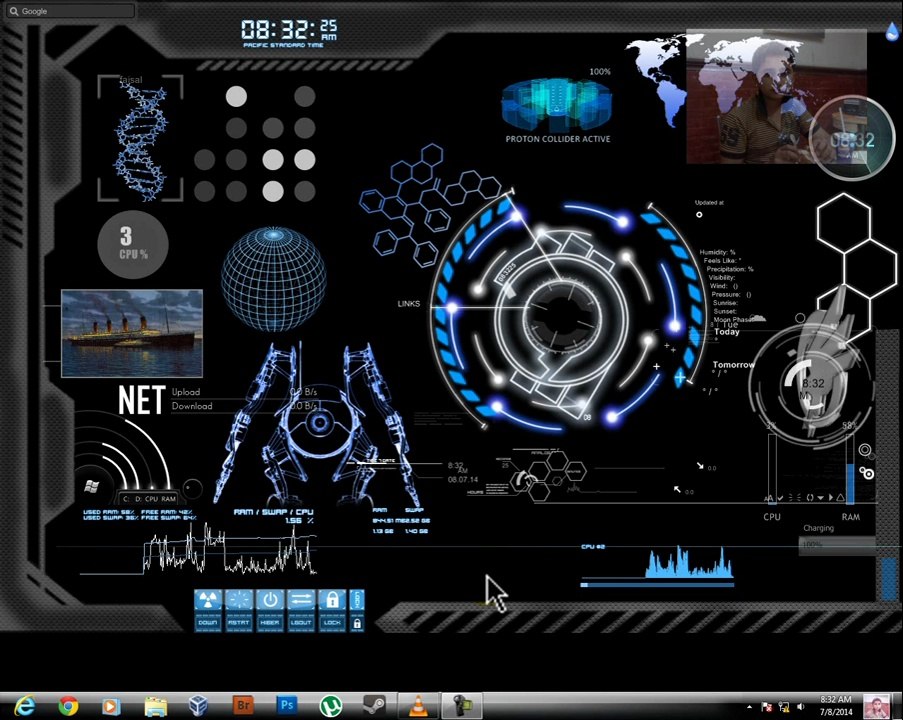Click the Download label in NET widget
The height and width of the screenshot is (720, 903).
(x=192, y=406)
